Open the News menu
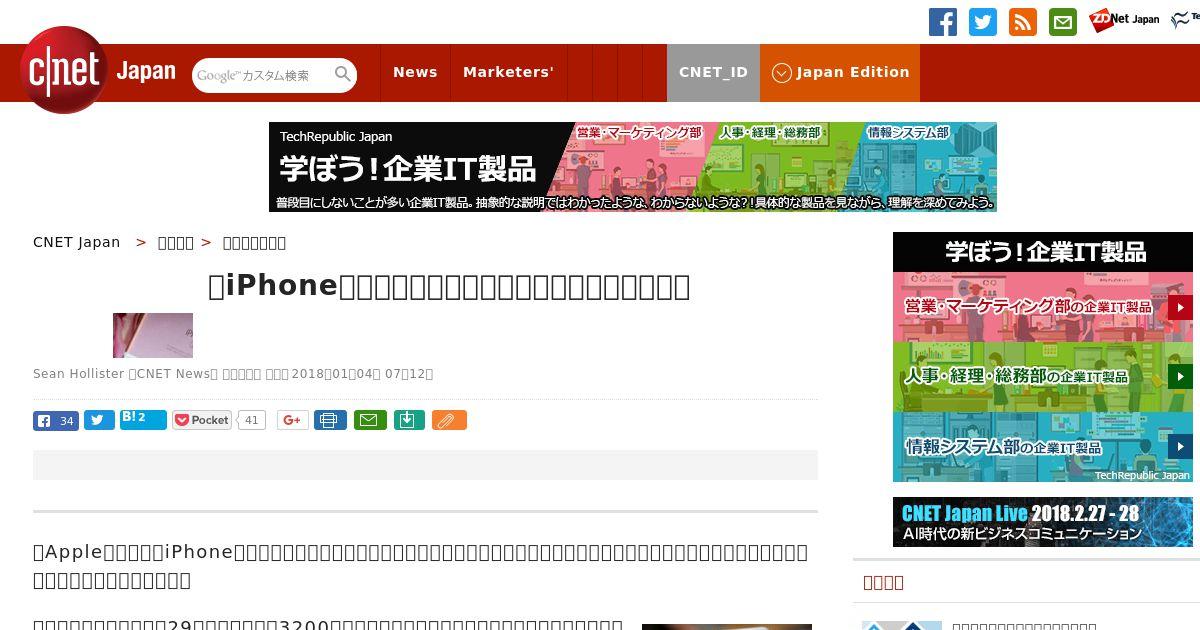Screen dimensions: 1200x630 (x=415, y=72)
